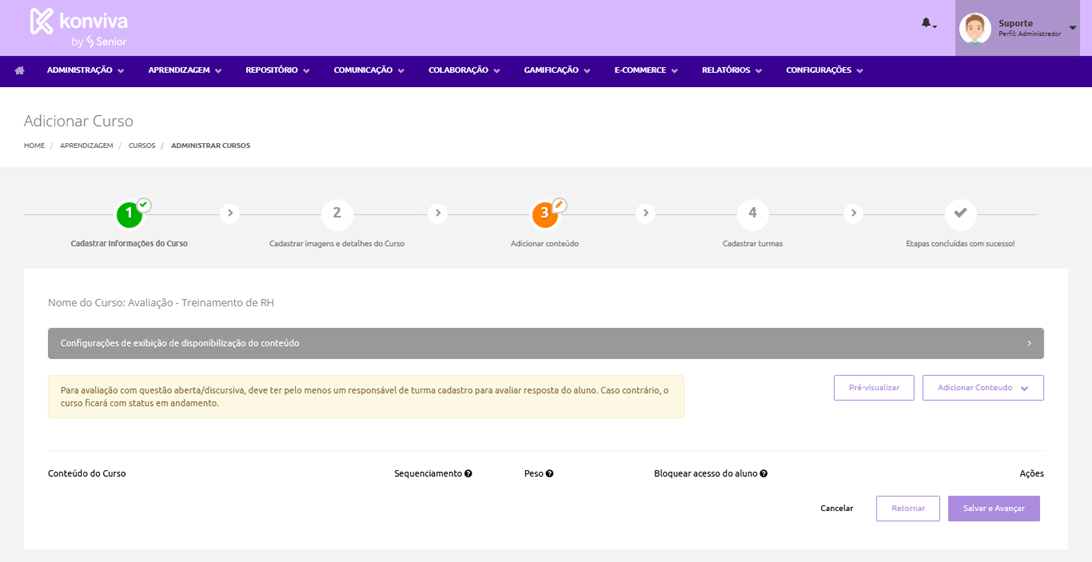Open the Suporte profile dropdown arrow
Image resolution: width=1092 pixels, height=562 pixels.
click(1073, 28)
